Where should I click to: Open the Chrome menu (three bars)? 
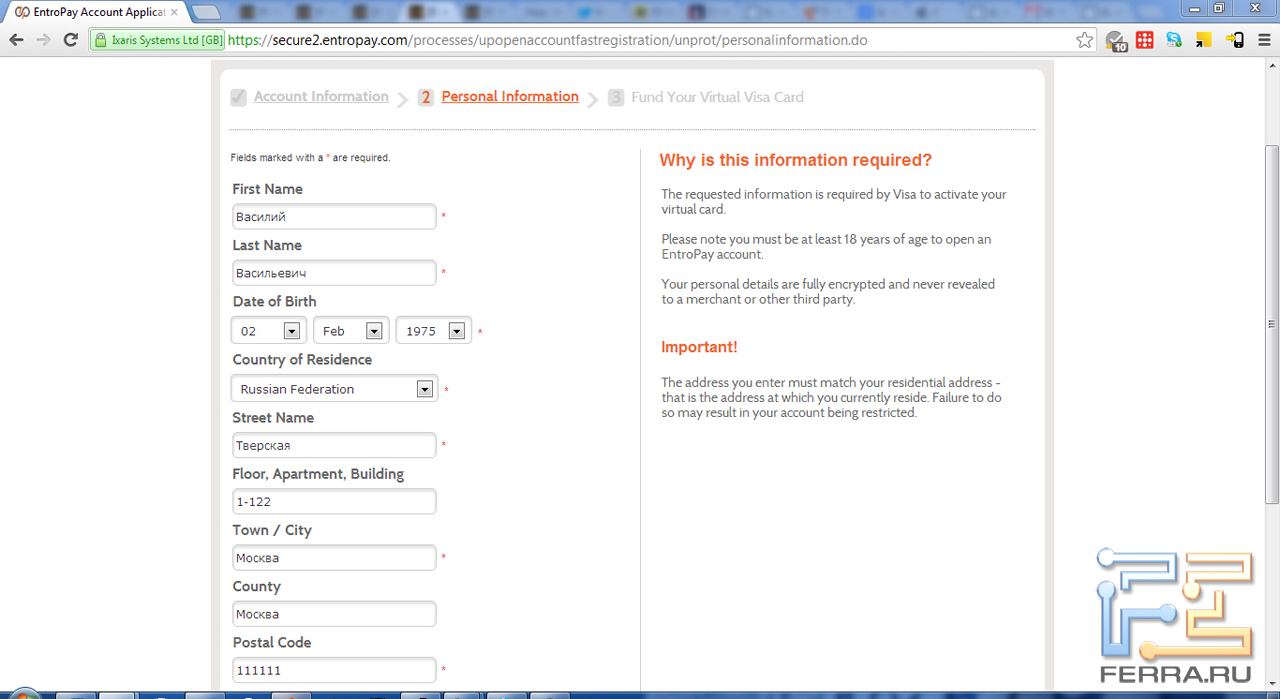(1264, 40)
